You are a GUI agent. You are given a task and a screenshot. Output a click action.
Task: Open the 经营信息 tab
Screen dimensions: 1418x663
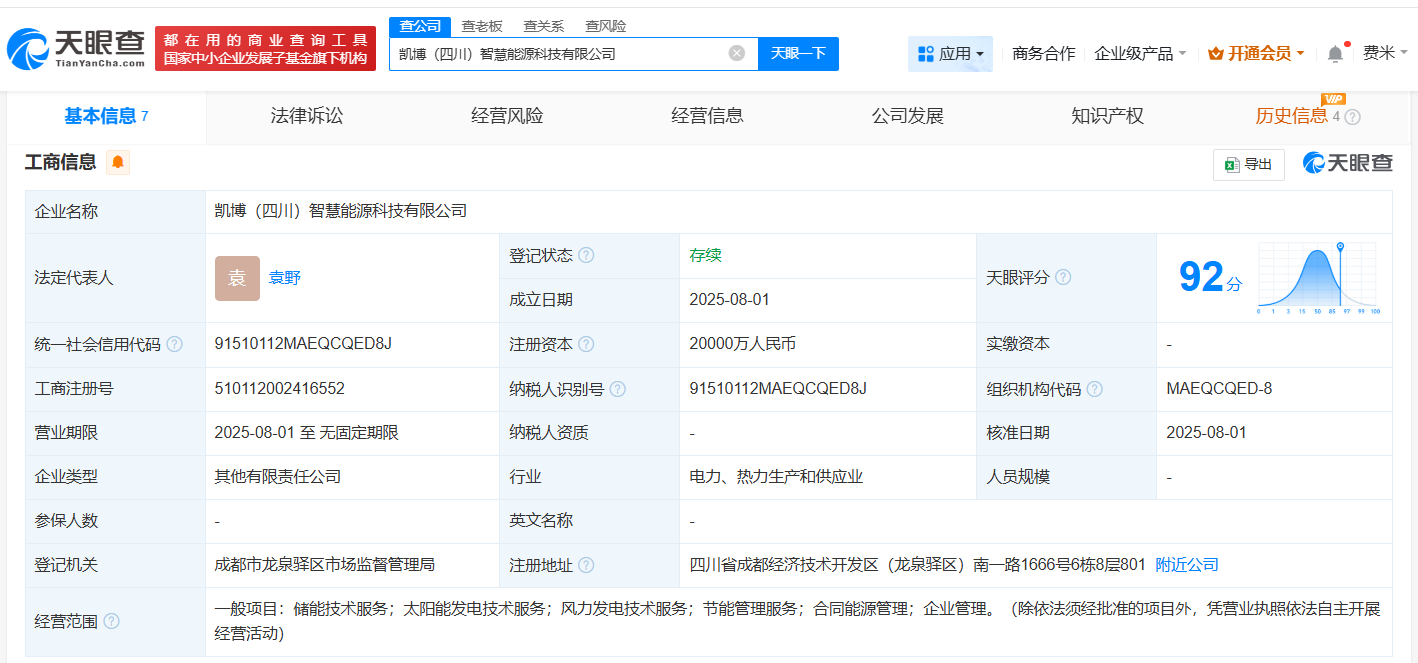(x=707, y=116)
